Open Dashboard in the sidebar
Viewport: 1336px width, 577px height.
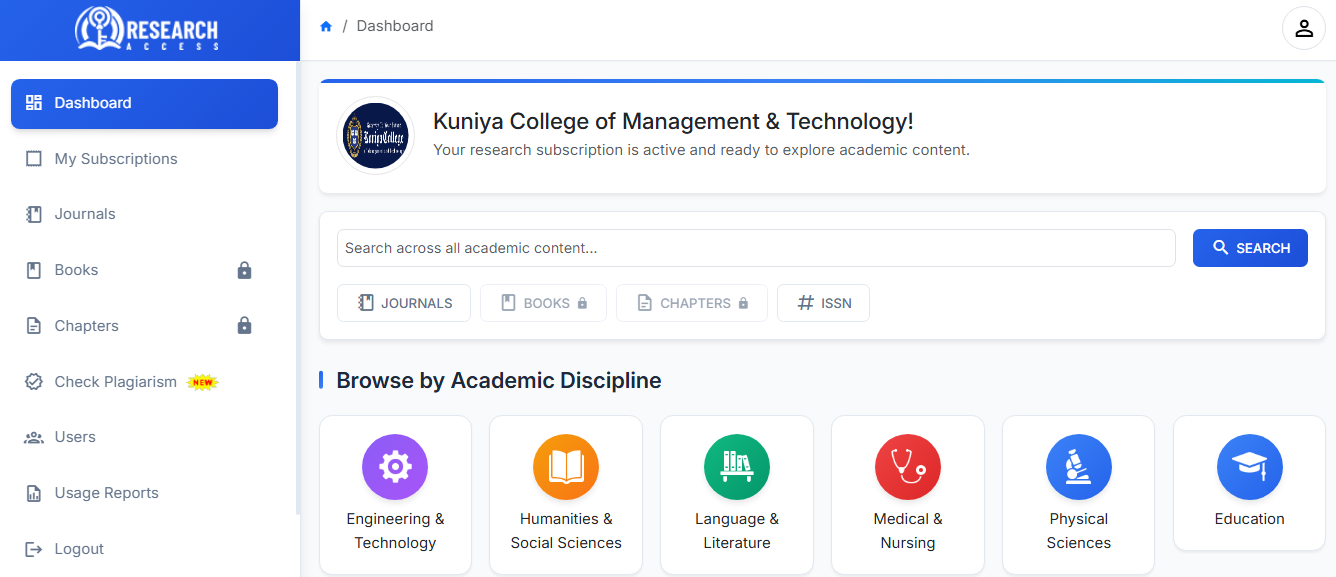[144, 103]
